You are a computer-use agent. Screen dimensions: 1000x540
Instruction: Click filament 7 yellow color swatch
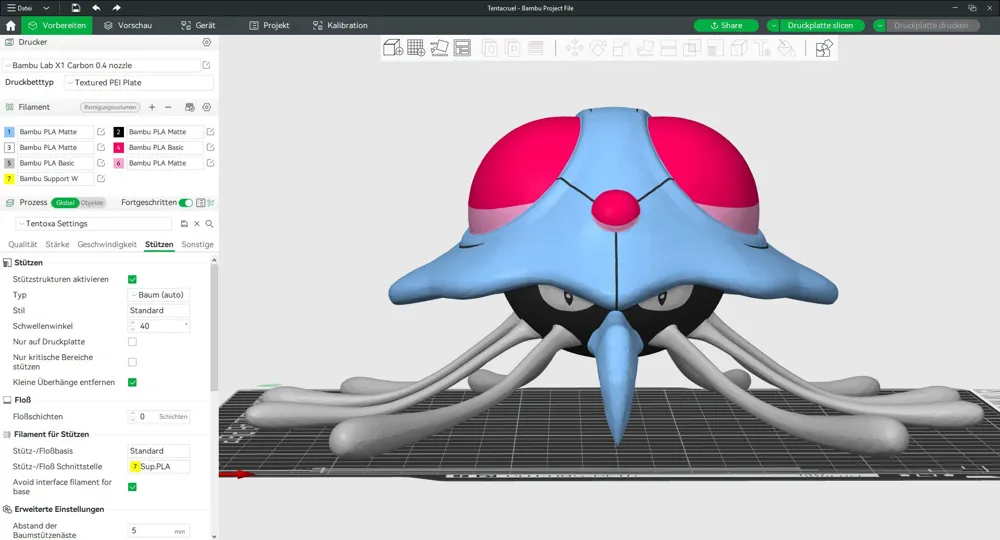(x=9, y=179)
